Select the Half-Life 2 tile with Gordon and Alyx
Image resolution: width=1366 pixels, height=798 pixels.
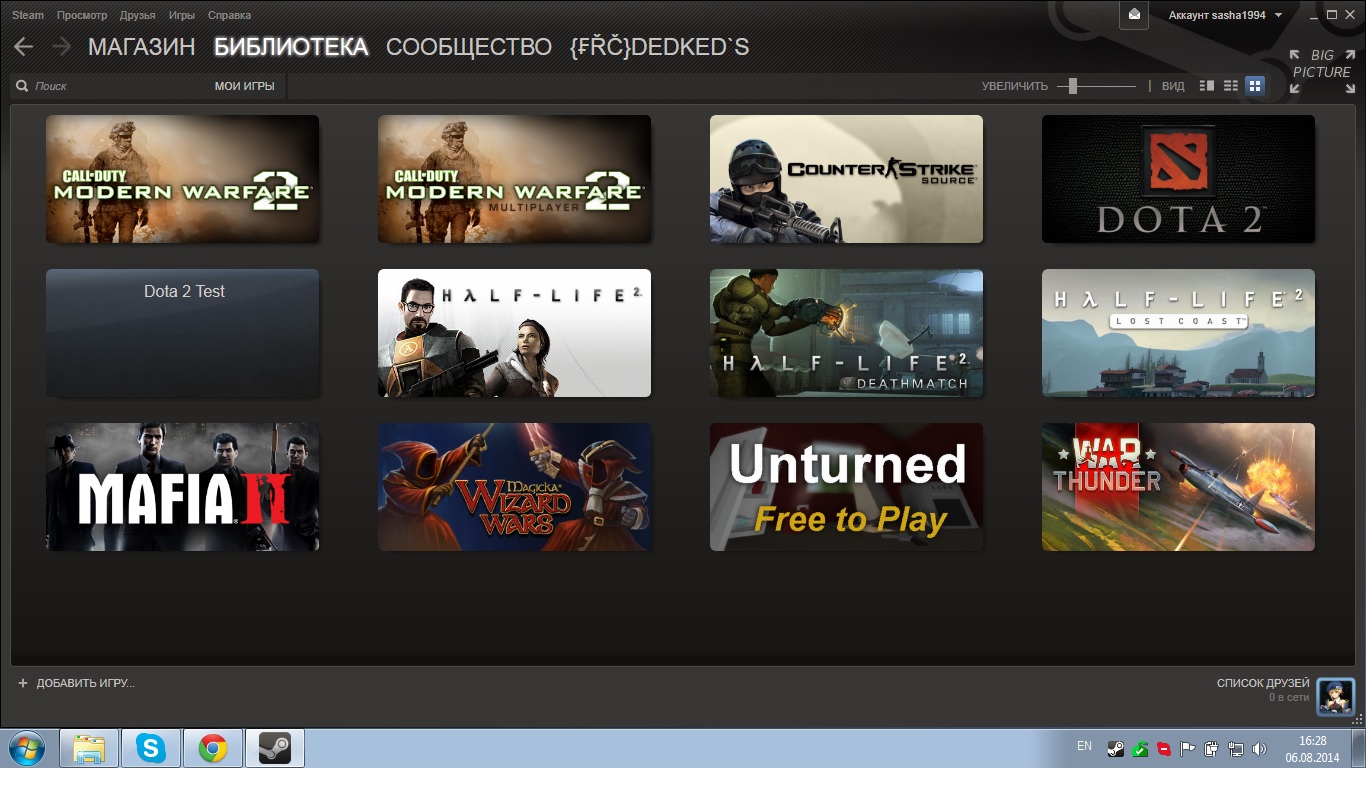click(515, 333)
